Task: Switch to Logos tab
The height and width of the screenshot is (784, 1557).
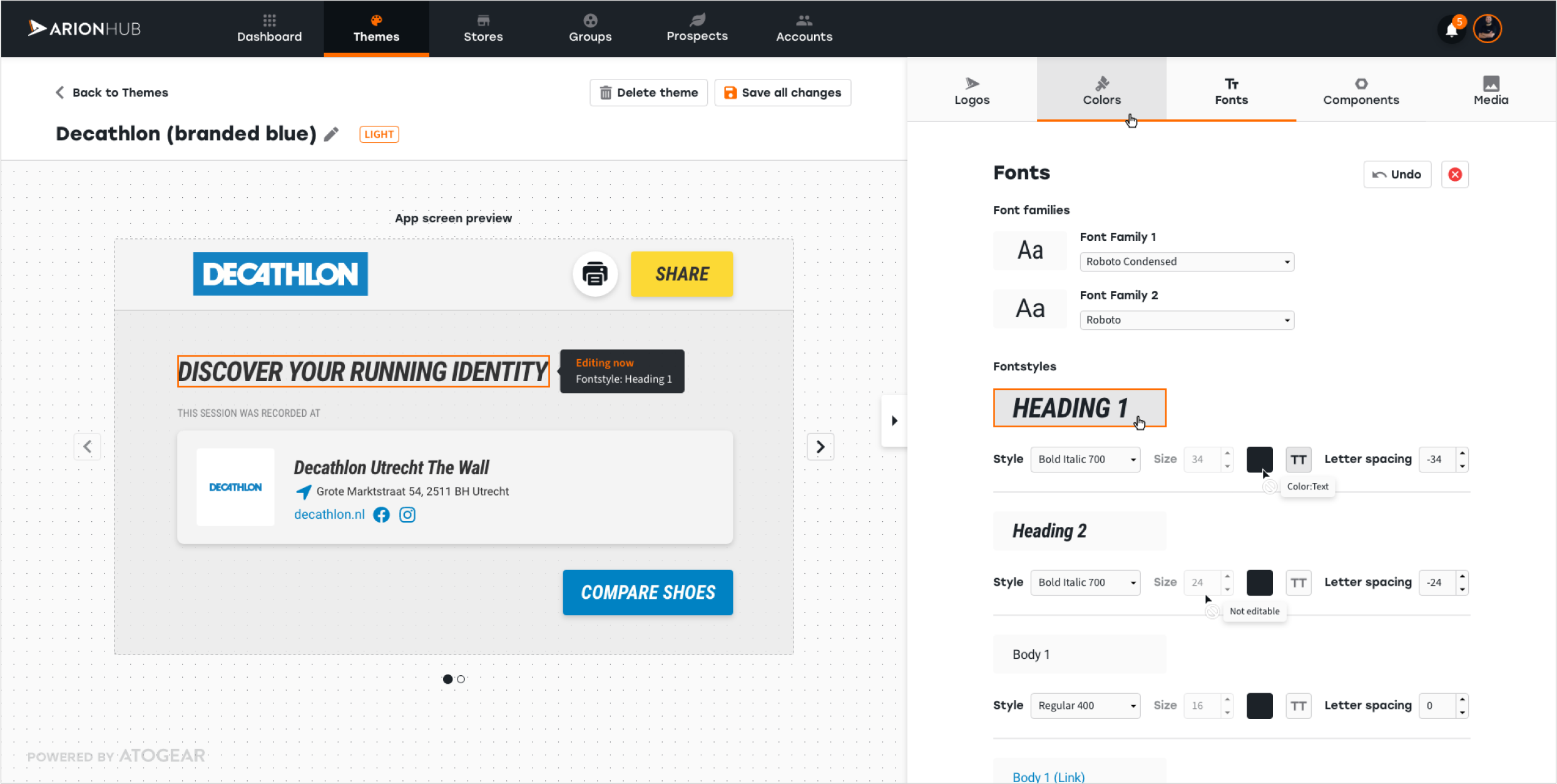Action: click(972, 91)
